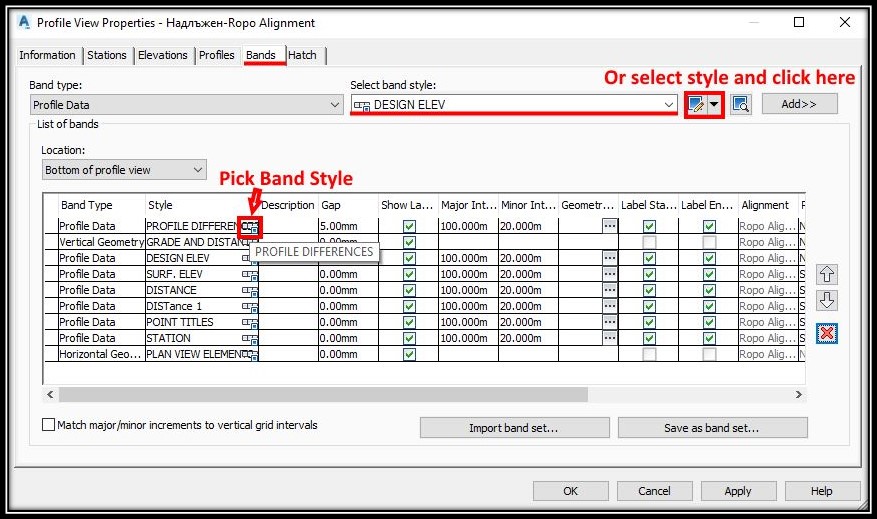Screen dimensions: 877x519
Task: Click the Alignment column header
Action: coord(768,205)
